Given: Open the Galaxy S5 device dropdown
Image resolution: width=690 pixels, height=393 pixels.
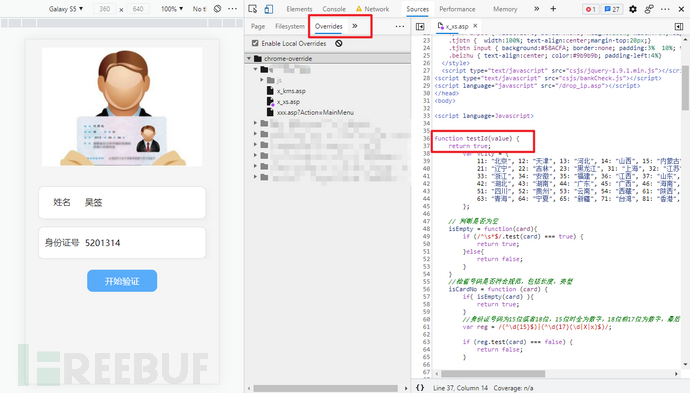Looking at the screenshot, I should 66,9.
